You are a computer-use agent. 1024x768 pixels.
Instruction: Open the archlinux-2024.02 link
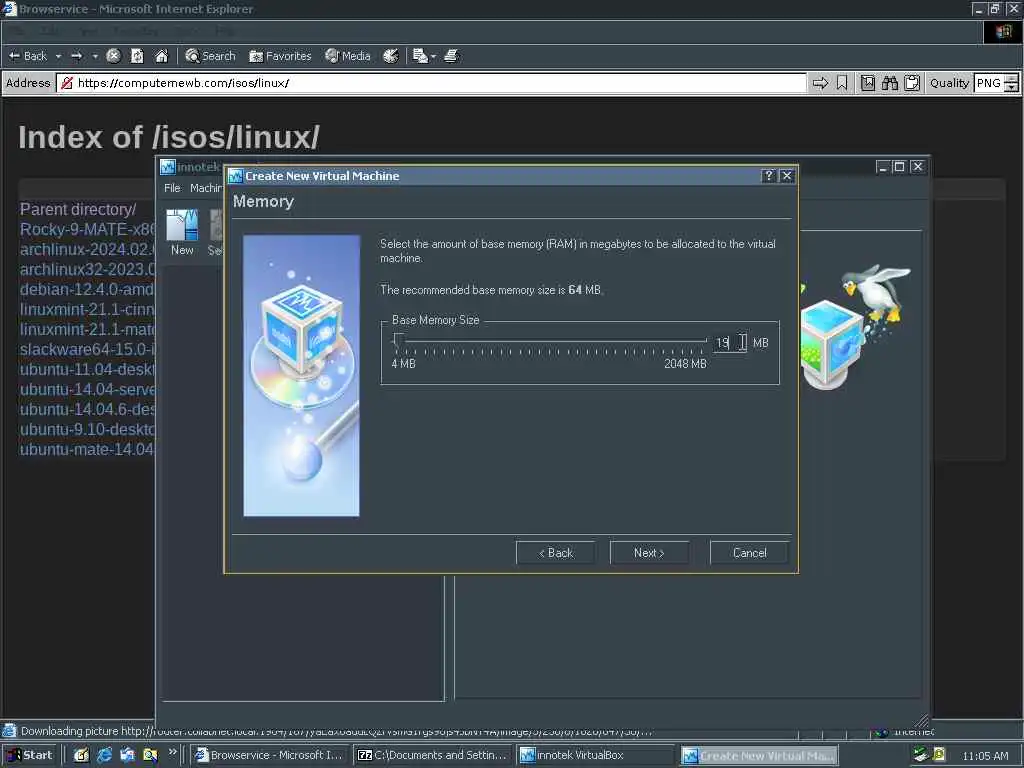(x=88, y=249)
